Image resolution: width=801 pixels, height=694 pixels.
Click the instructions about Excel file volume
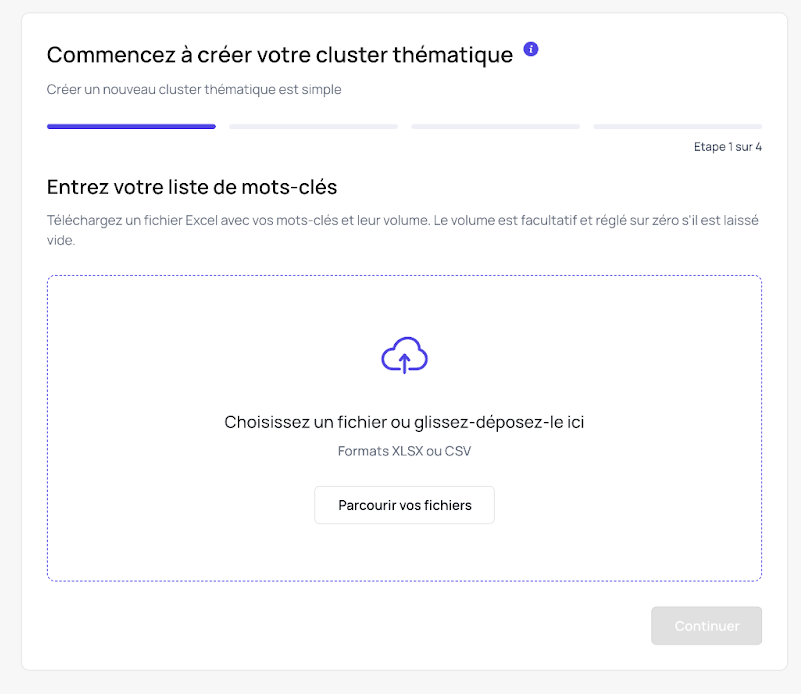pyautogui.click(x=400, y=220)
